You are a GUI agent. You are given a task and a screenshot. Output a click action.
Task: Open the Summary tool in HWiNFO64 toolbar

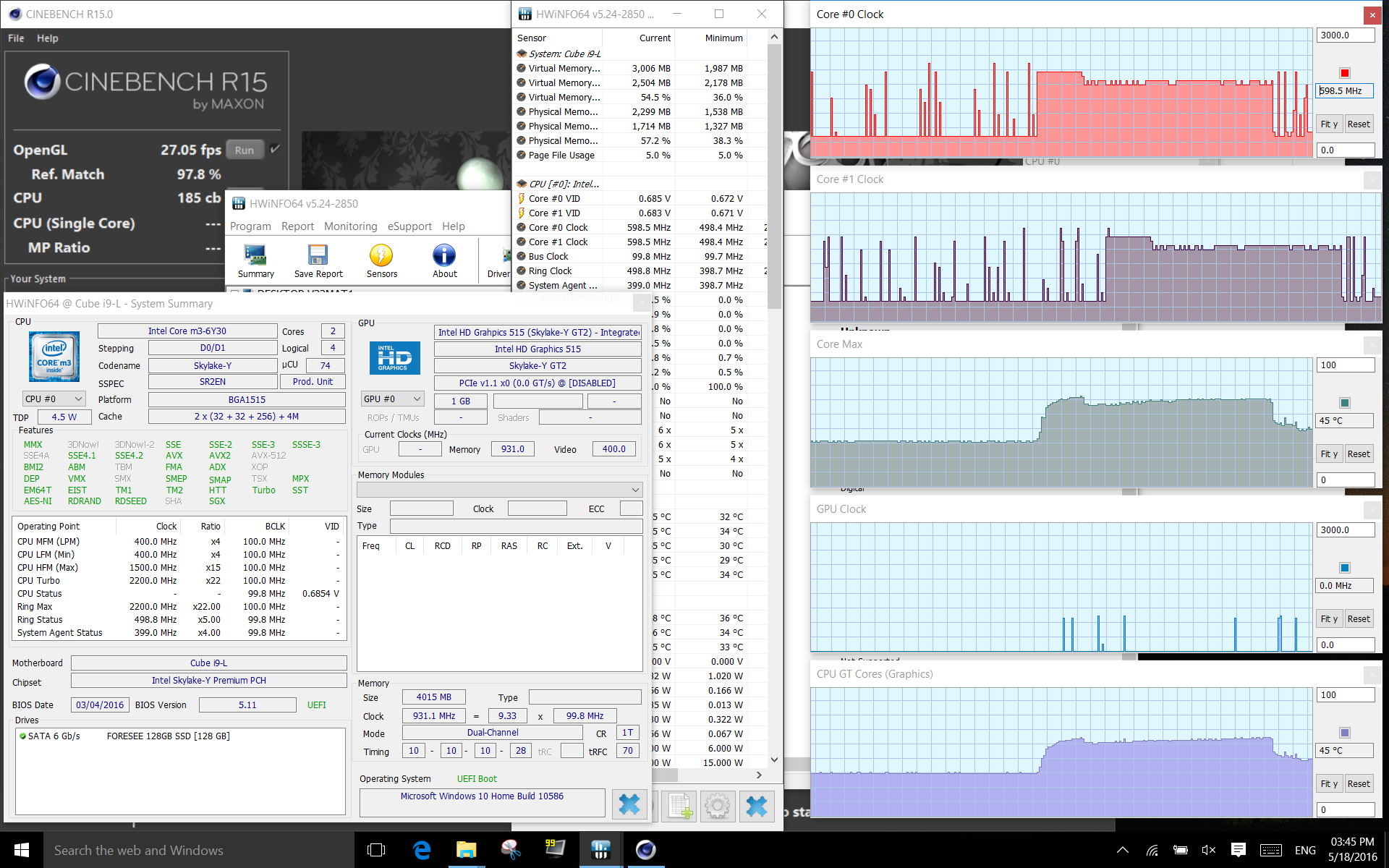coord(255,261)
